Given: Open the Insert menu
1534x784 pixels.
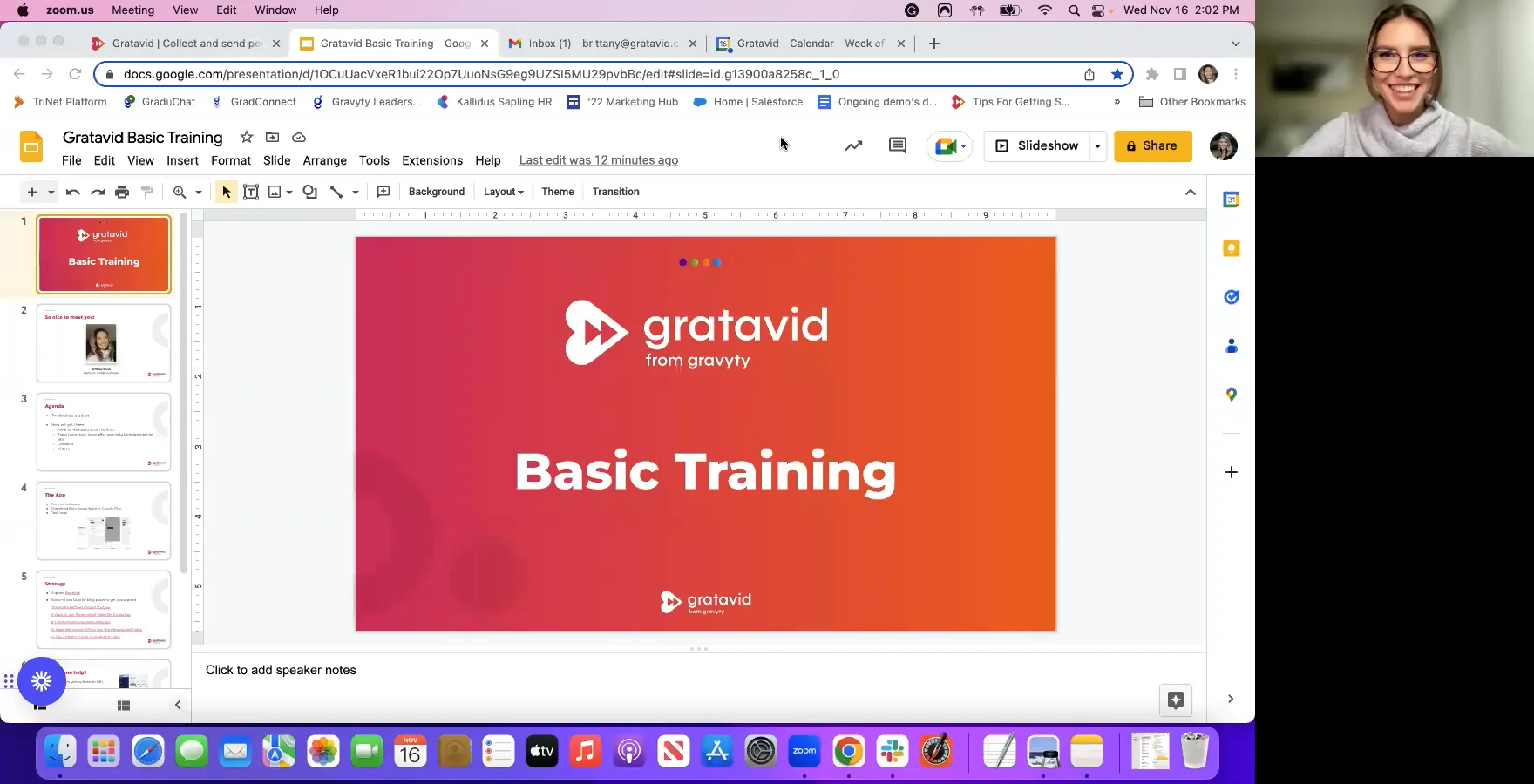Looking at the screenshot, I should tap(183, 160).
